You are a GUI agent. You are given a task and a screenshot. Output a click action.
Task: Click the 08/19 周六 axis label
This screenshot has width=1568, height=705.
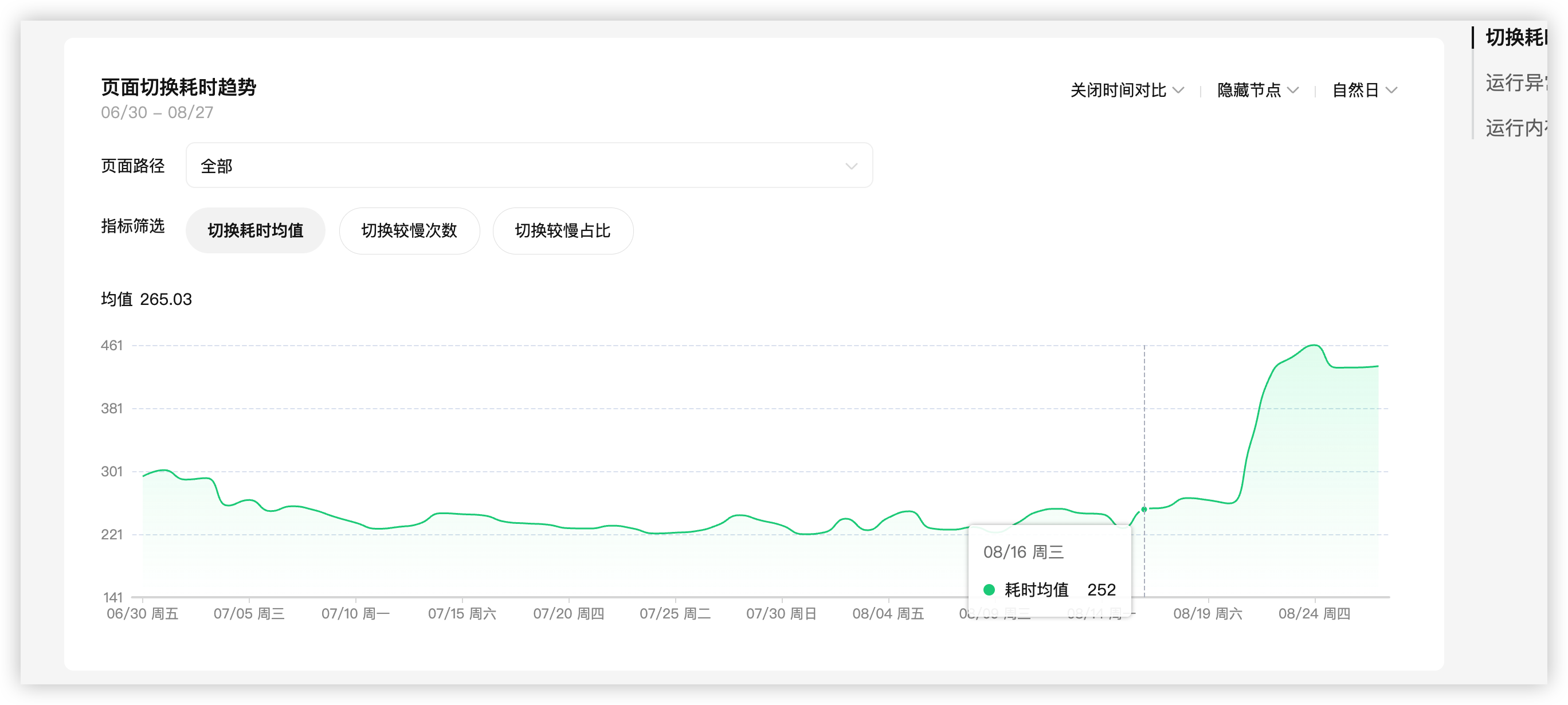pyautogui.click(x=1208, y=614)
